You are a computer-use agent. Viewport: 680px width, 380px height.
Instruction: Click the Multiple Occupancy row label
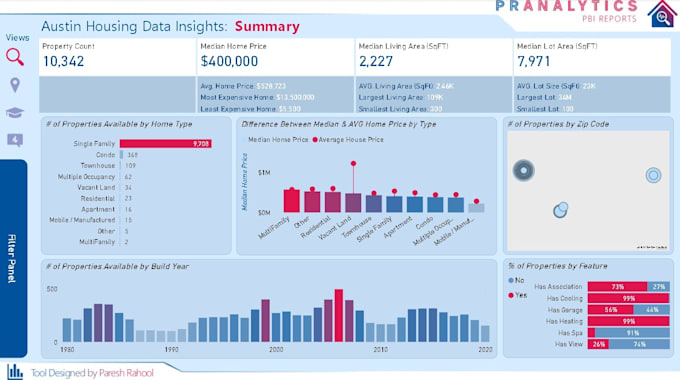click(x=86, y=177)
